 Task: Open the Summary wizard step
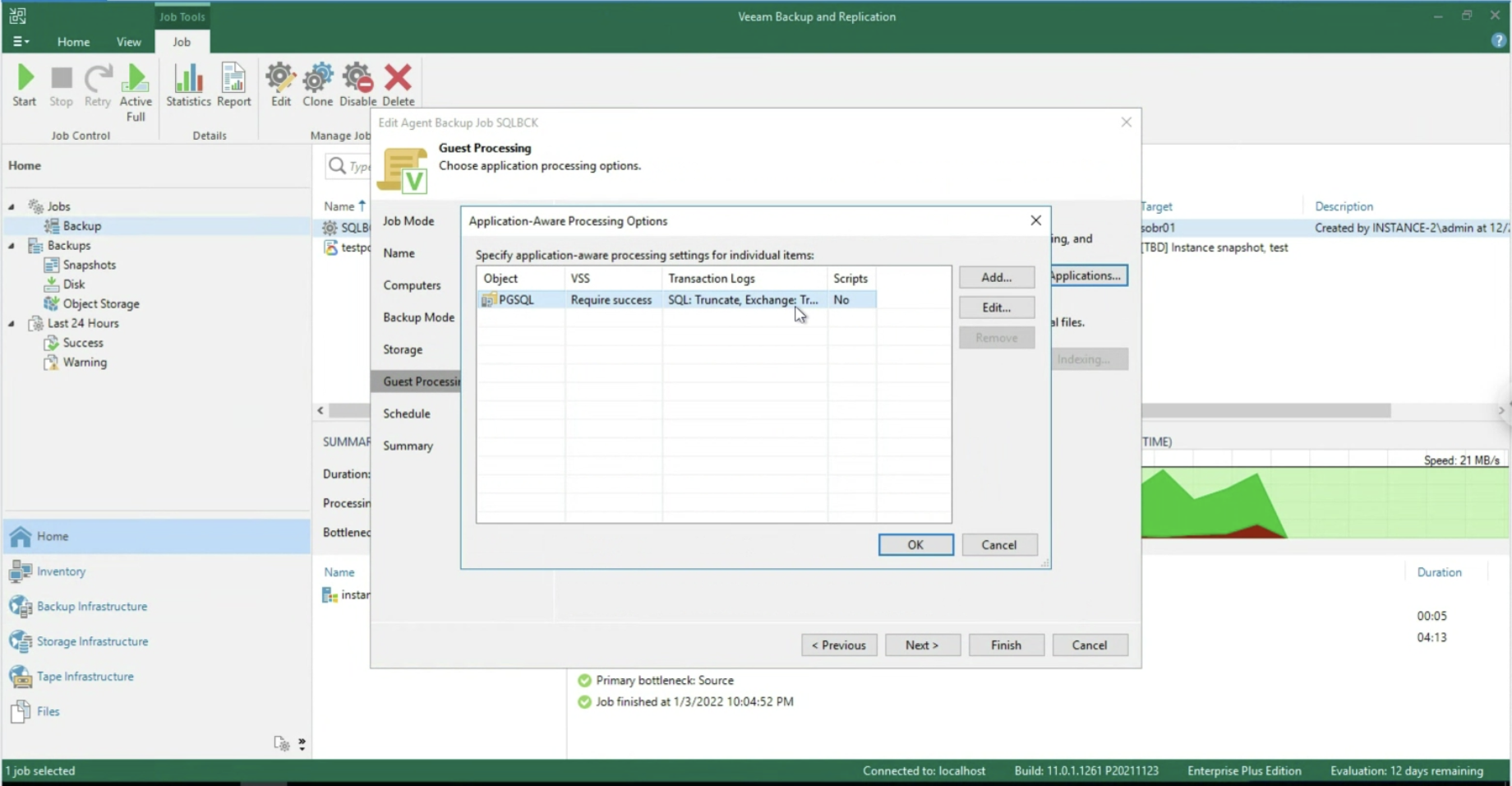click(x=408, y=446)
